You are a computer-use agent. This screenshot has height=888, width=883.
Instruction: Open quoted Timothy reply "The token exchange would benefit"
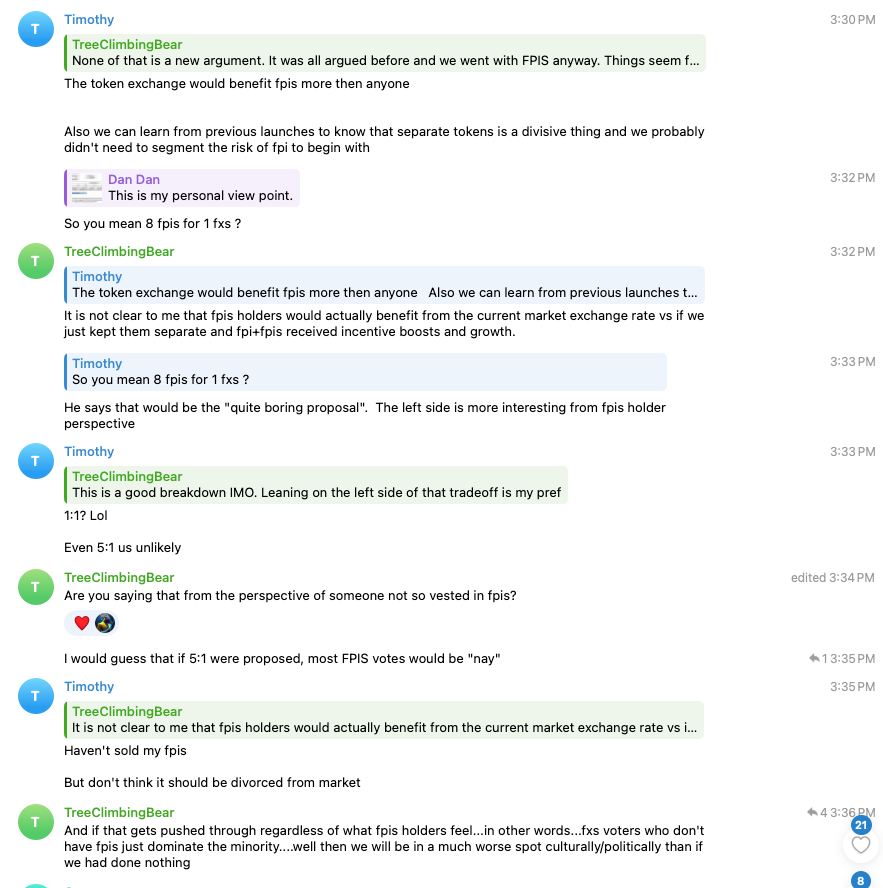[x=385, y=285]
